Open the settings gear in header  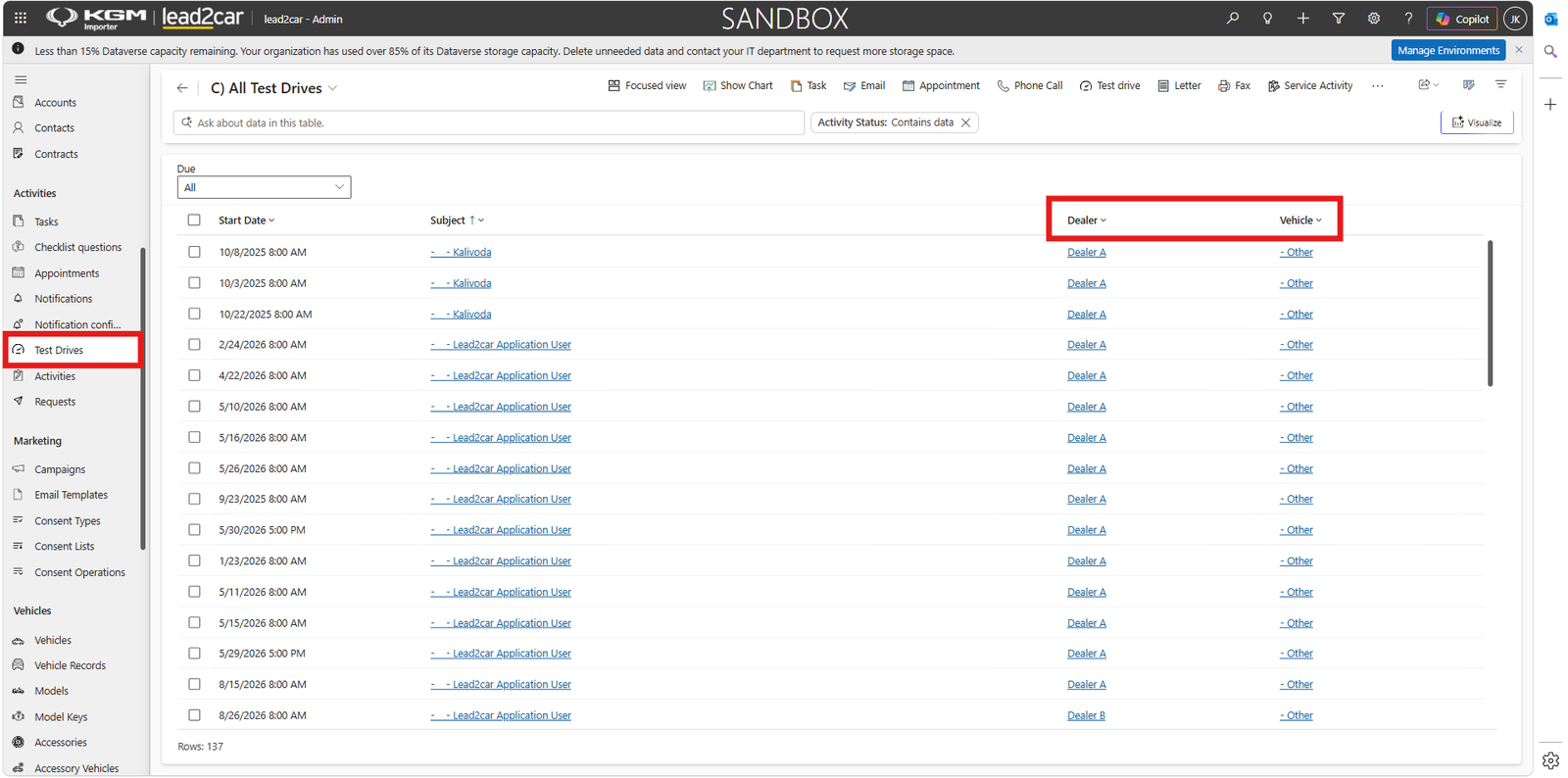(x=1373, y=19)
